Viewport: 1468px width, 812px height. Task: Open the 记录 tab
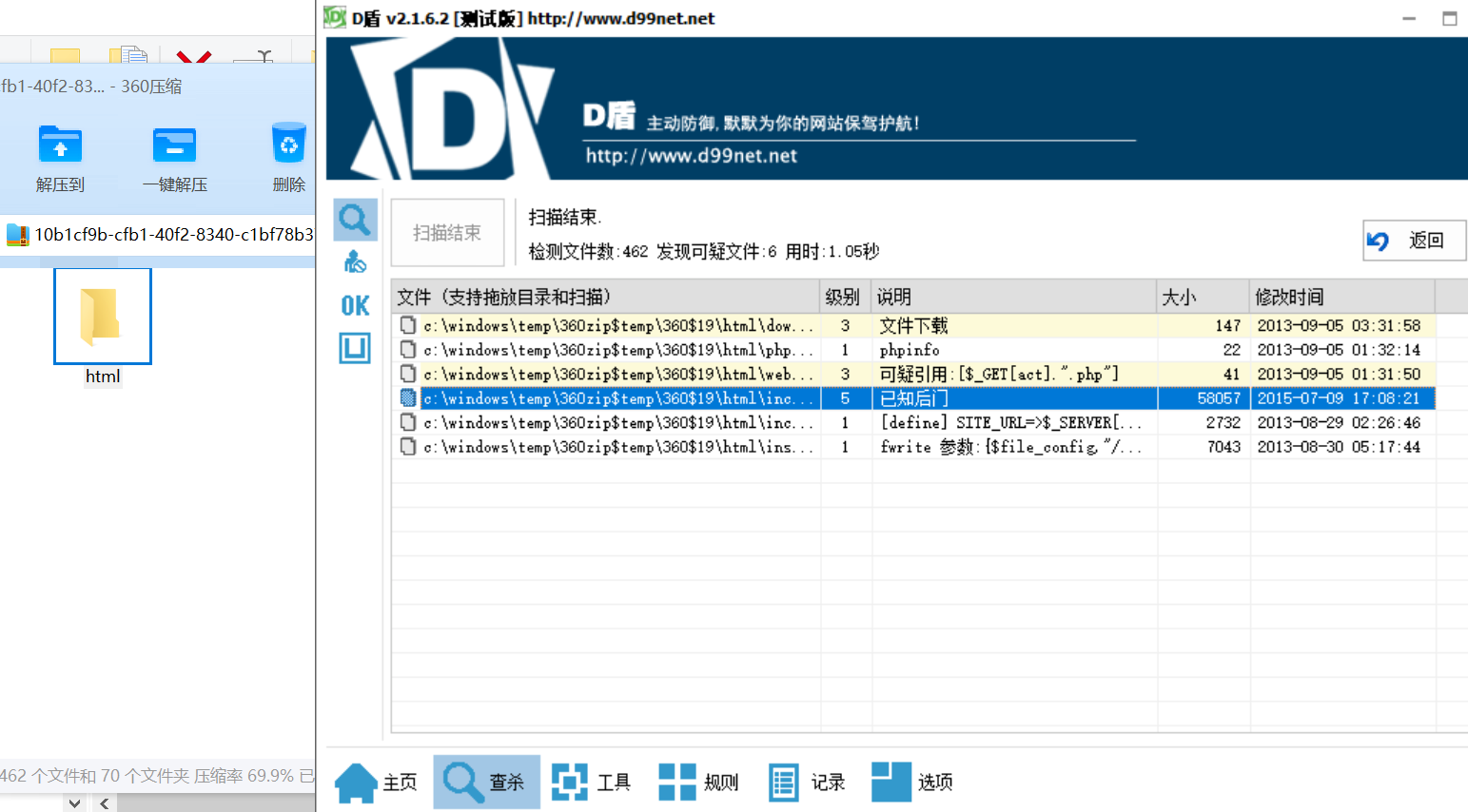(807, 782)
